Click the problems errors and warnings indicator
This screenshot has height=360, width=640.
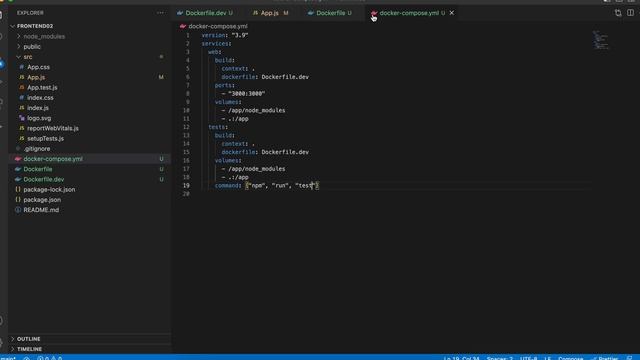(49, 358)
